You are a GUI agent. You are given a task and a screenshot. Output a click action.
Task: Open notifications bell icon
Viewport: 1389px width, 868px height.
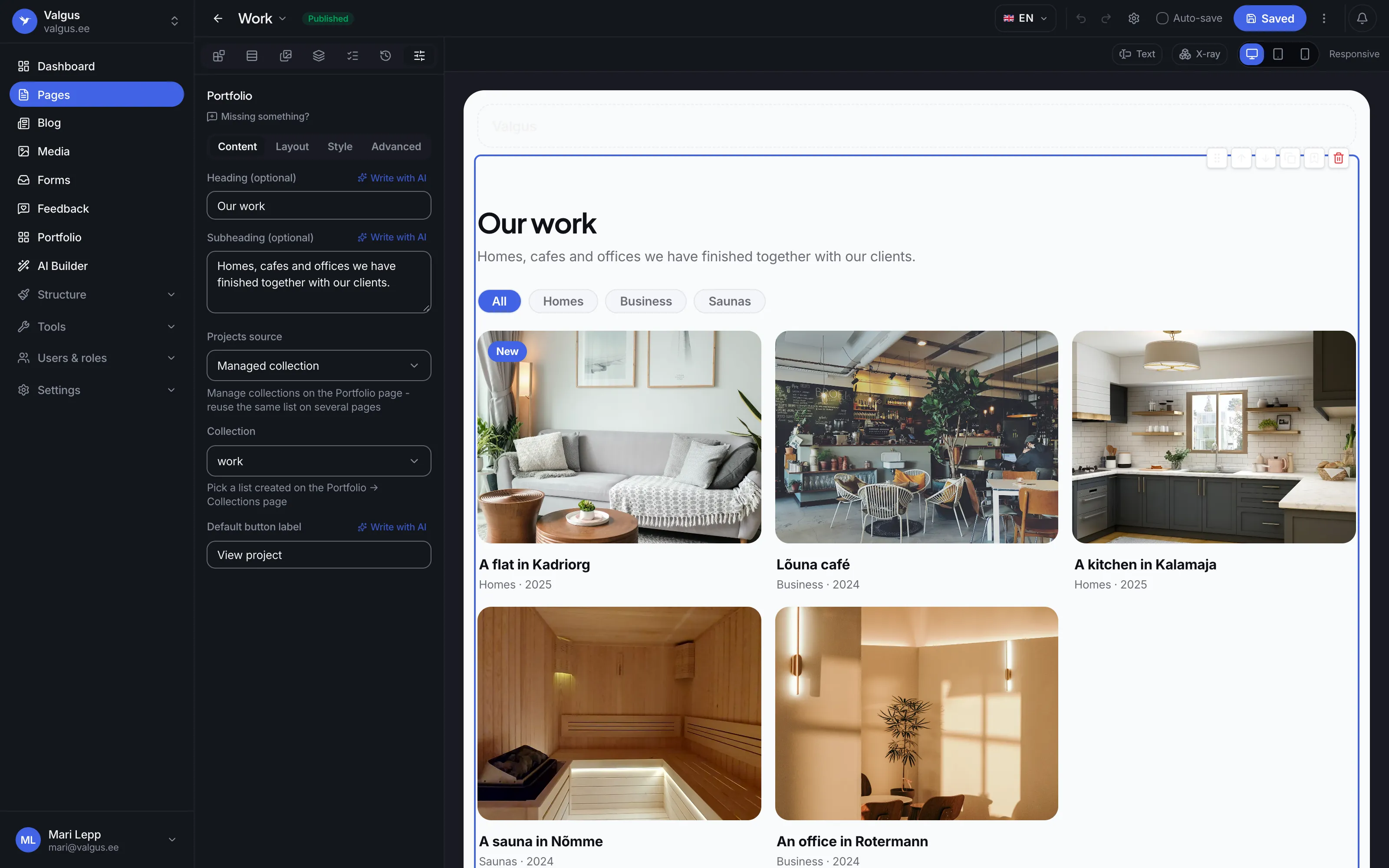[x=1362, y=18]
